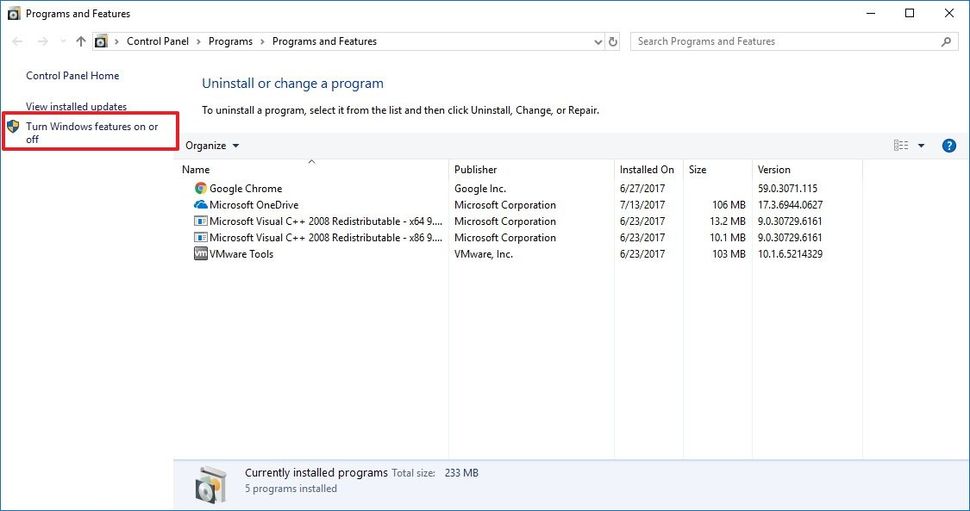This screenshot has width=970, height=511.
Task: Open View installed updates link
Action: tap(76, 106)
